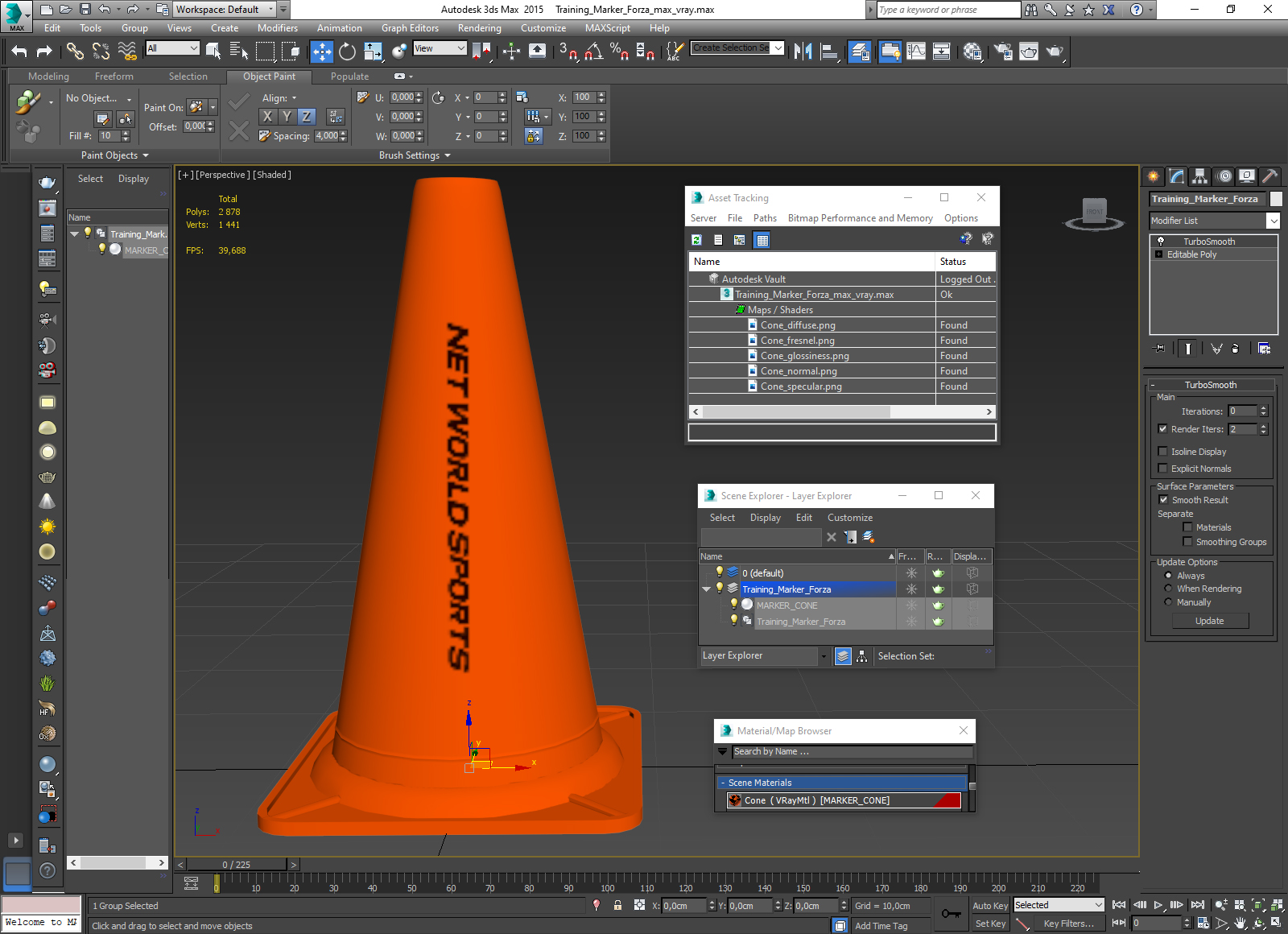Click the Add Time Tag label
Viewport: 1288px width, 934px height.
[881, 926]
